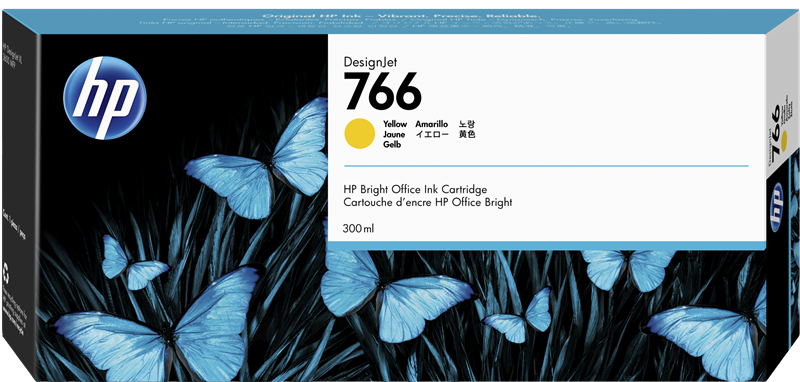Screen dimensions: 800x382
Task: Click the small HP logo on the side panel
Action: click(x=777, y=207)
